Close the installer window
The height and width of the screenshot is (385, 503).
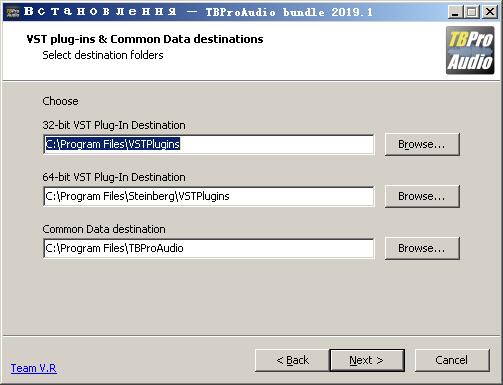coord(490,12)
